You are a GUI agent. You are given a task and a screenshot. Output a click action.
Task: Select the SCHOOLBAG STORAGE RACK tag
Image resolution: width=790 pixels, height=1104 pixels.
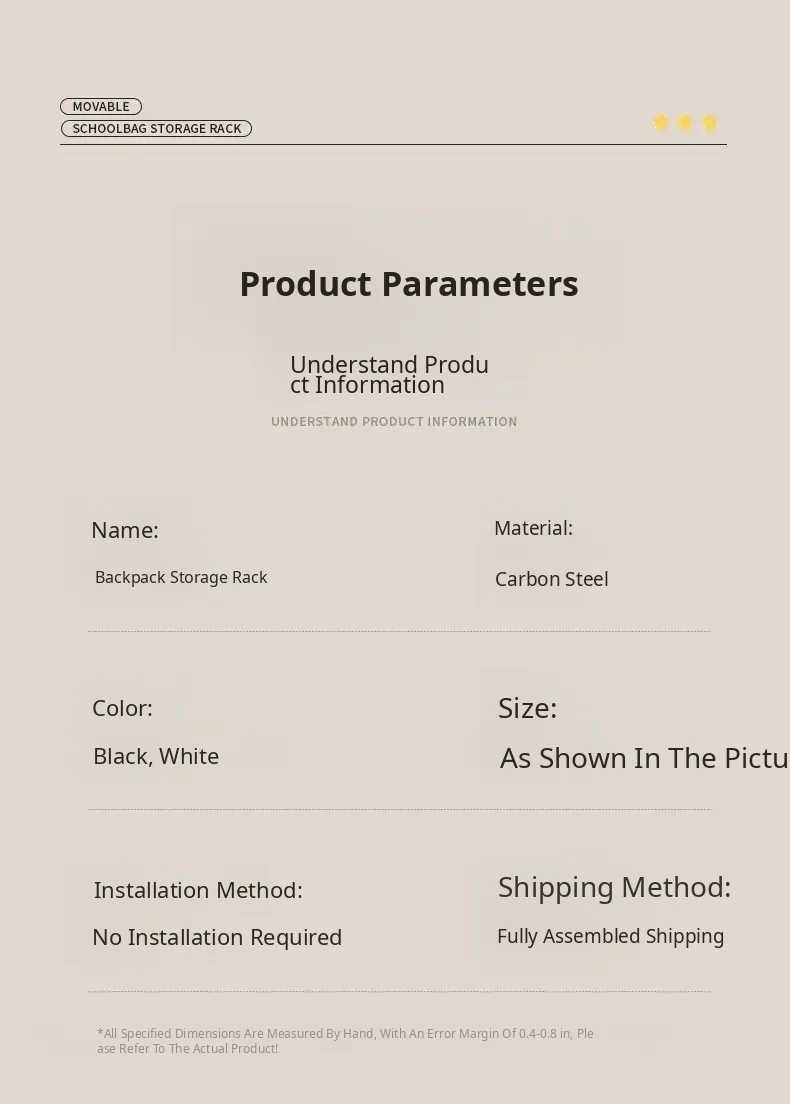(x=156, y=128)
